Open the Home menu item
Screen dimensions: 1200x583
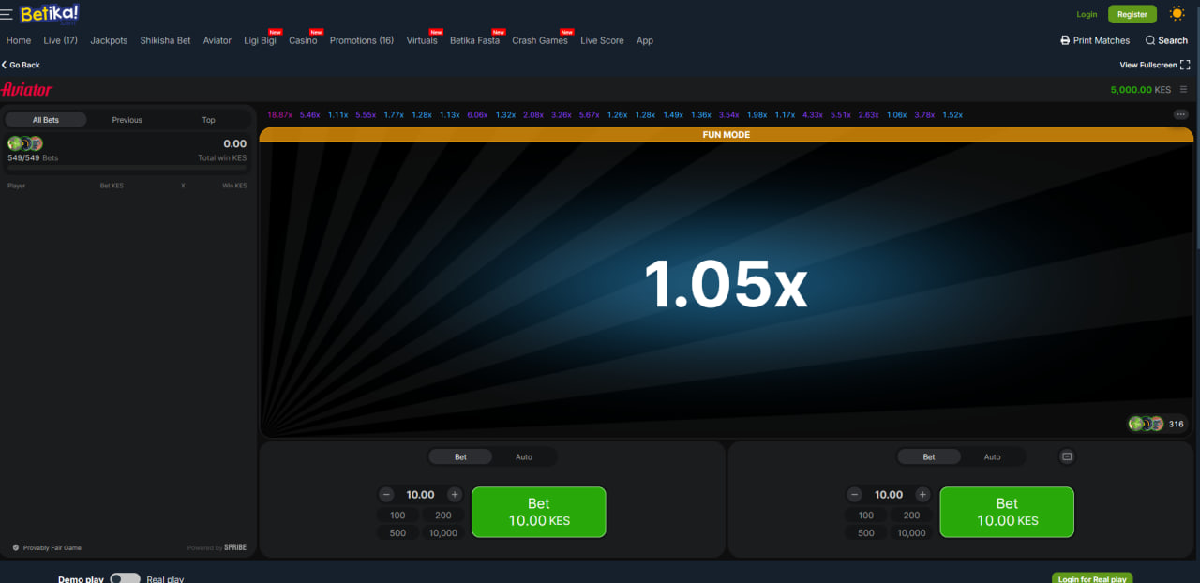coord(18,41)
